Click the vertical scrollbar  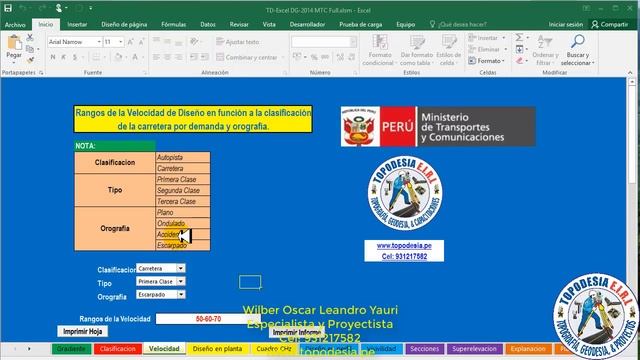tap(632, 135)
